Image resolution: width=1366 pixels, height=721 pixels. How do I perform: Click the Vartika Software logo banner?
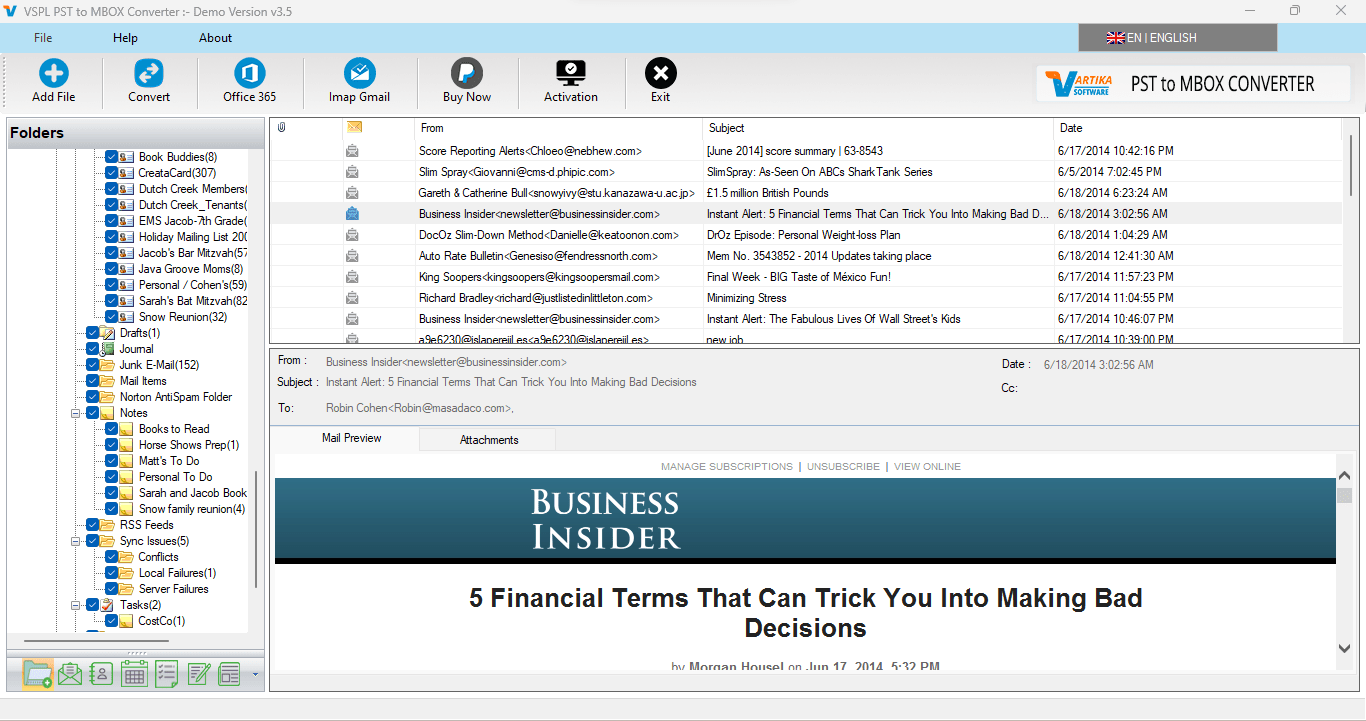tap(1193, 84)
